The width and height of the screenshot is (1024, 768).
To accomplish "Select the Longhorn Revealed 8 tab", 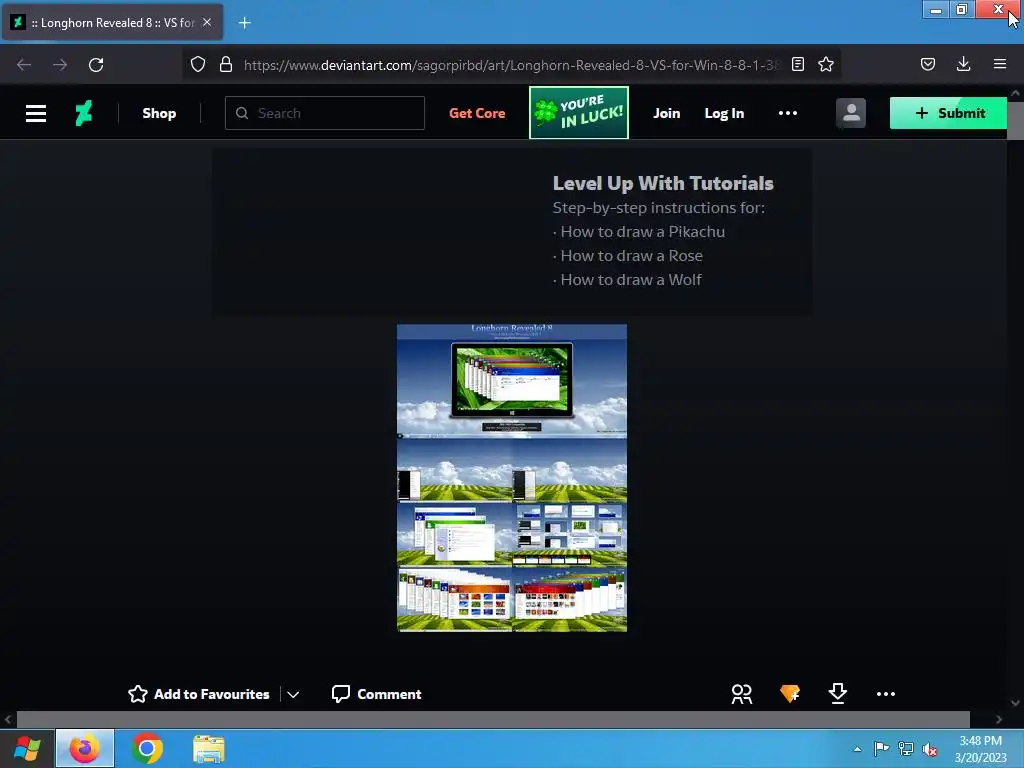I will click(112, 23).
